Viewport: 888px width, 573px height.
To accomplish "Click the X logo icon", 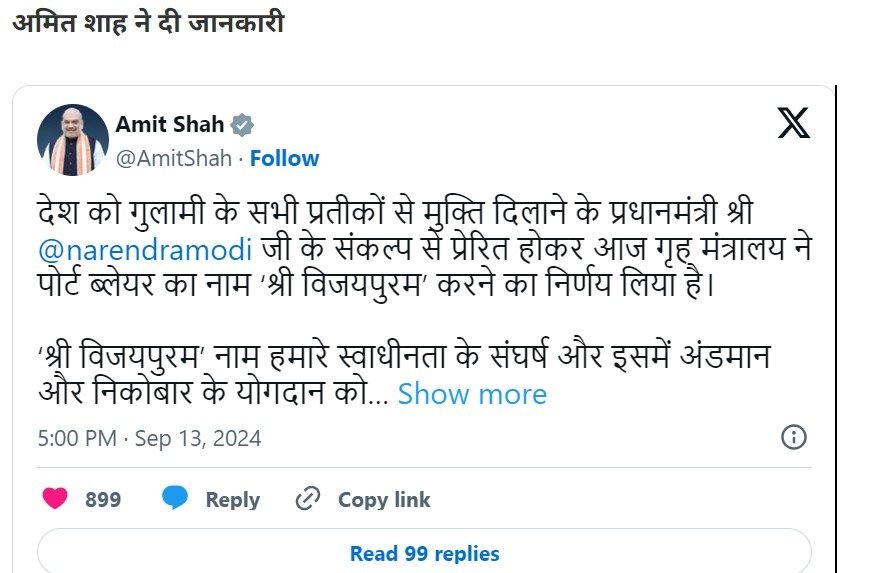I will point(793,123).
